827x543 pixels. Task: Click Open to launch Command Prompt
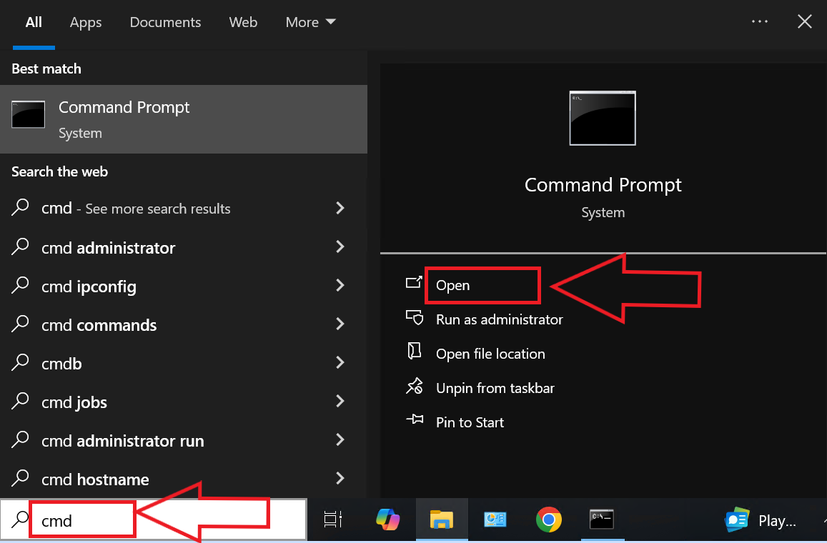click(x=453, y=285)
